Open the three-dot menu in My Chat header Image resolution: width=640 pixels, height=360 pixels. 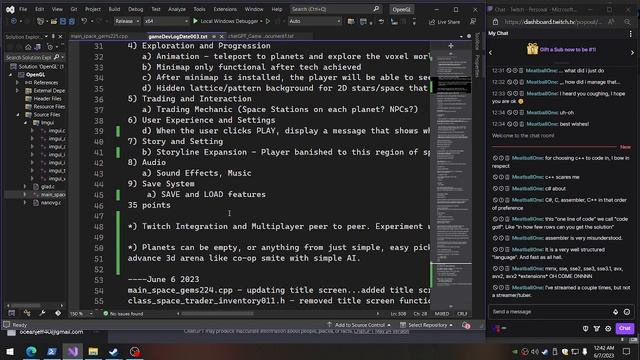[631, 33]
